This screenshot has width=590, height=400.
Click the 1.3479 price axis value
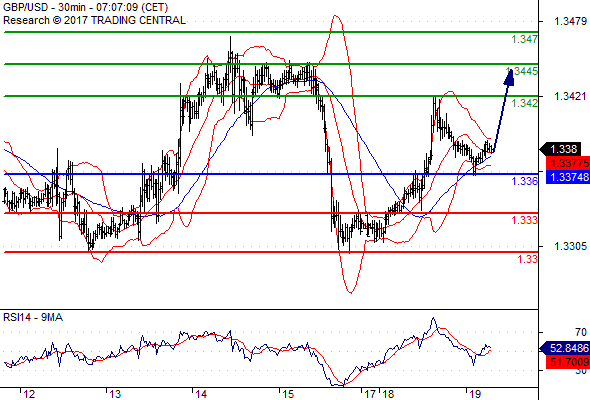click(570, 21)
